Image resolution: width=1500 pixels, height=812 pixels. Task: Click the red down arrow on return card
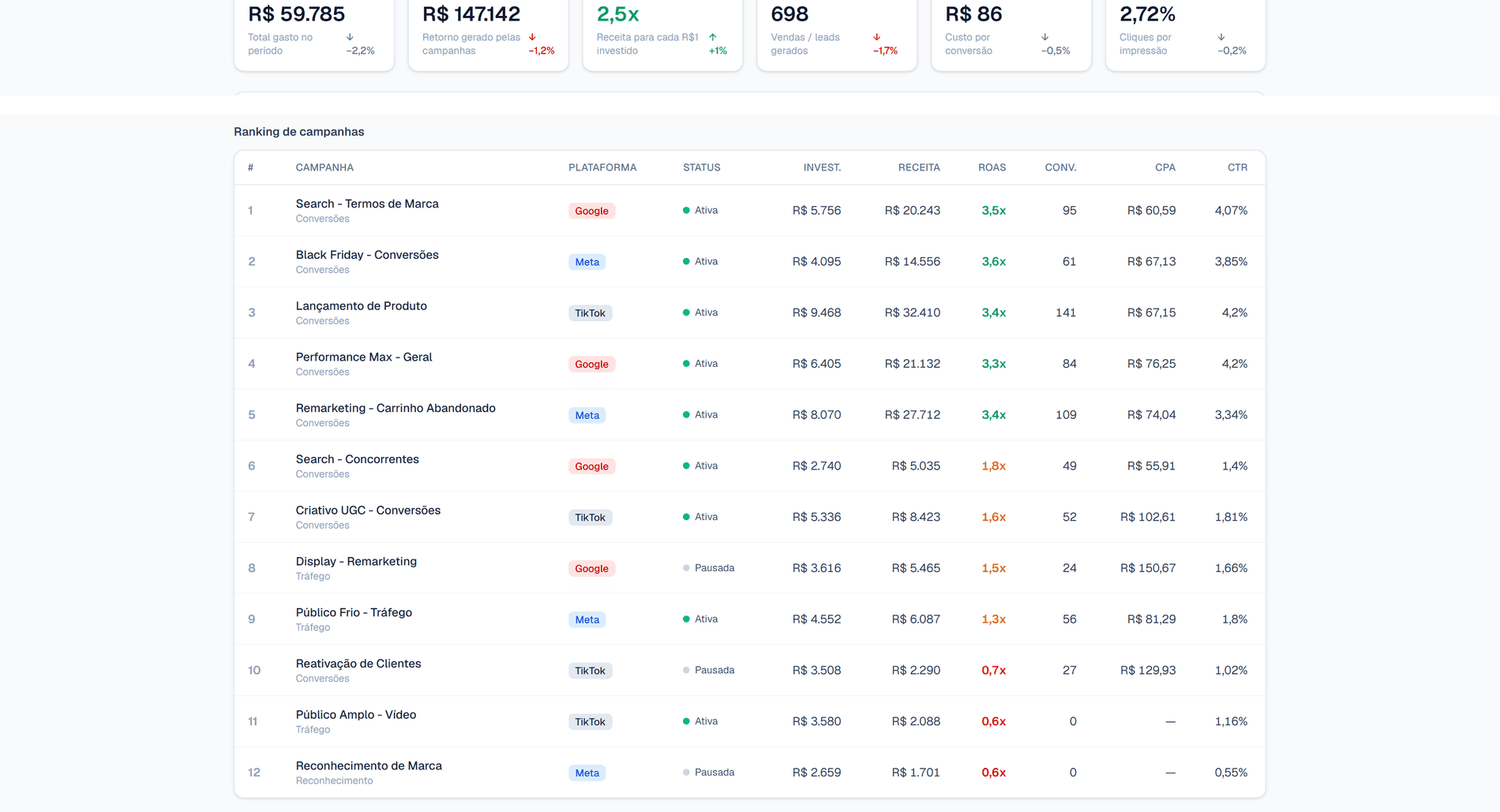point(532,37)
